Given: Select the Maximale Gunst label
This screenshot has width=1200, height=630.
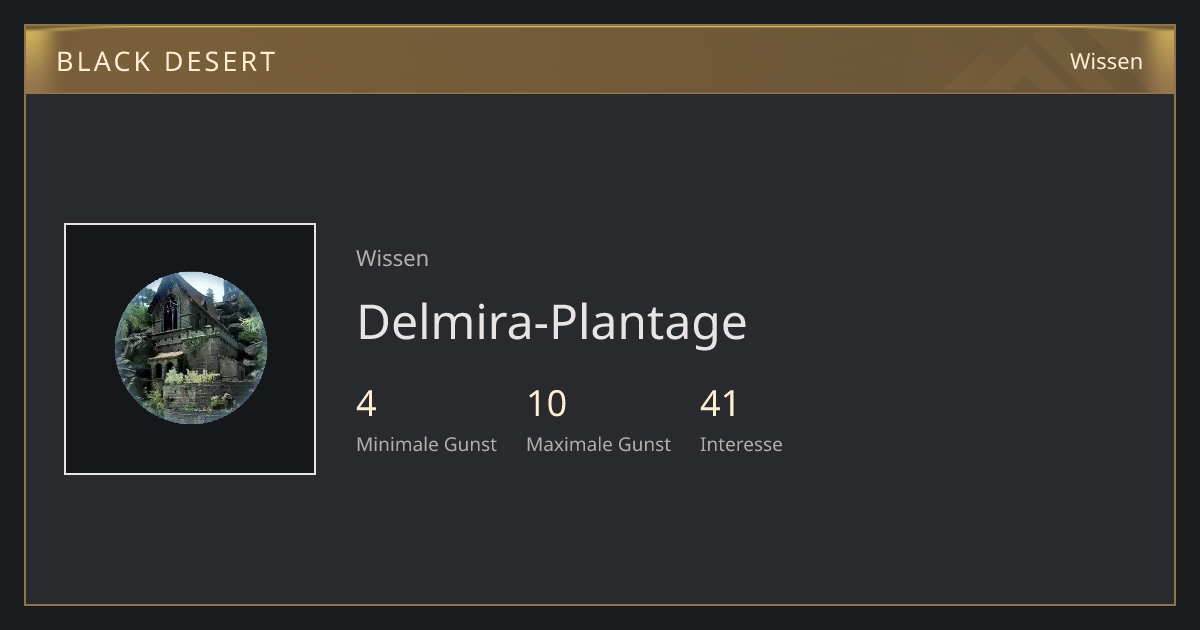Looking at the screenshot, I should coord(598,444).
